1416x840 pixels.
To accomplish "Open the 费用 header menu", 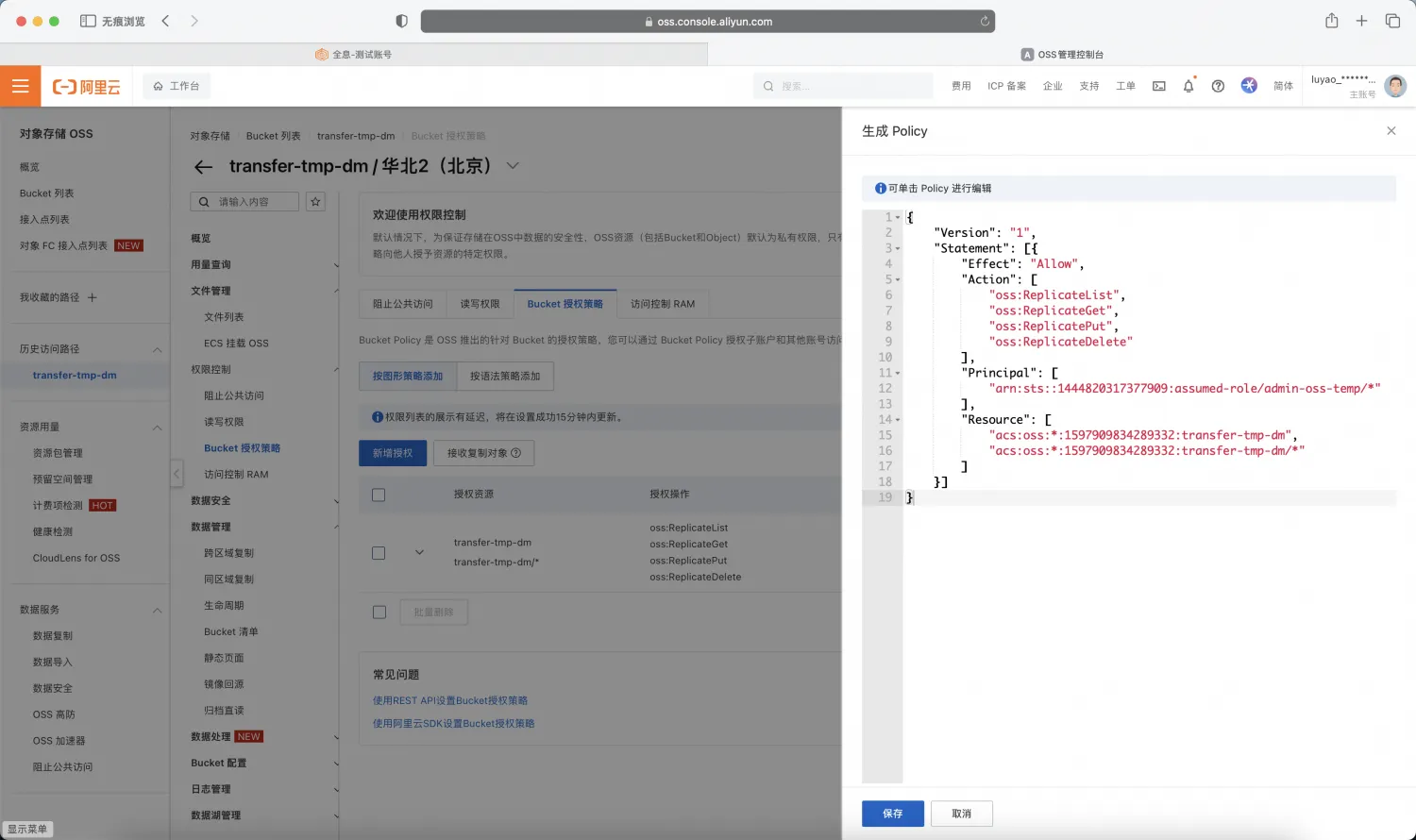I will [961, 86].
